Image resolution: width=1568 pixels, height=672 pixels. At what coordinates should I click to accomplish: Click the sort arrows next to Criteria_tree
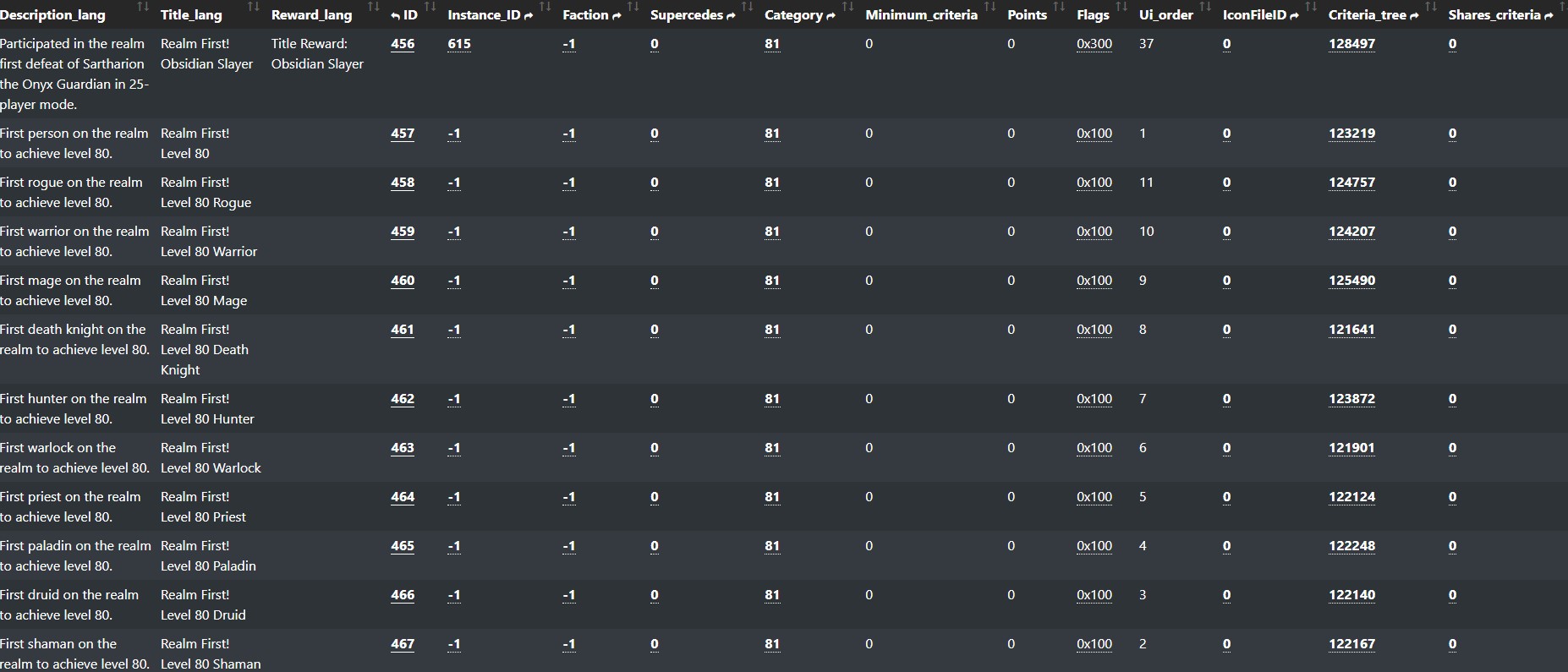1430,8
